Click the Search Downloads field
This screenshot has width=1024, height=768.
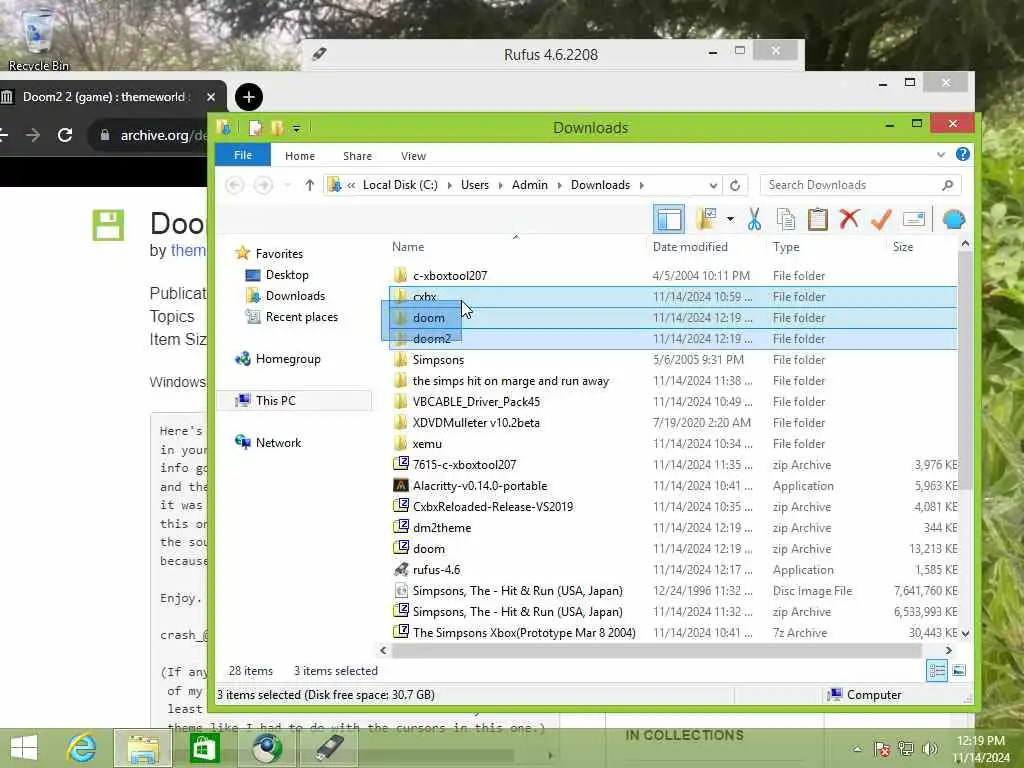click(860, 185)
